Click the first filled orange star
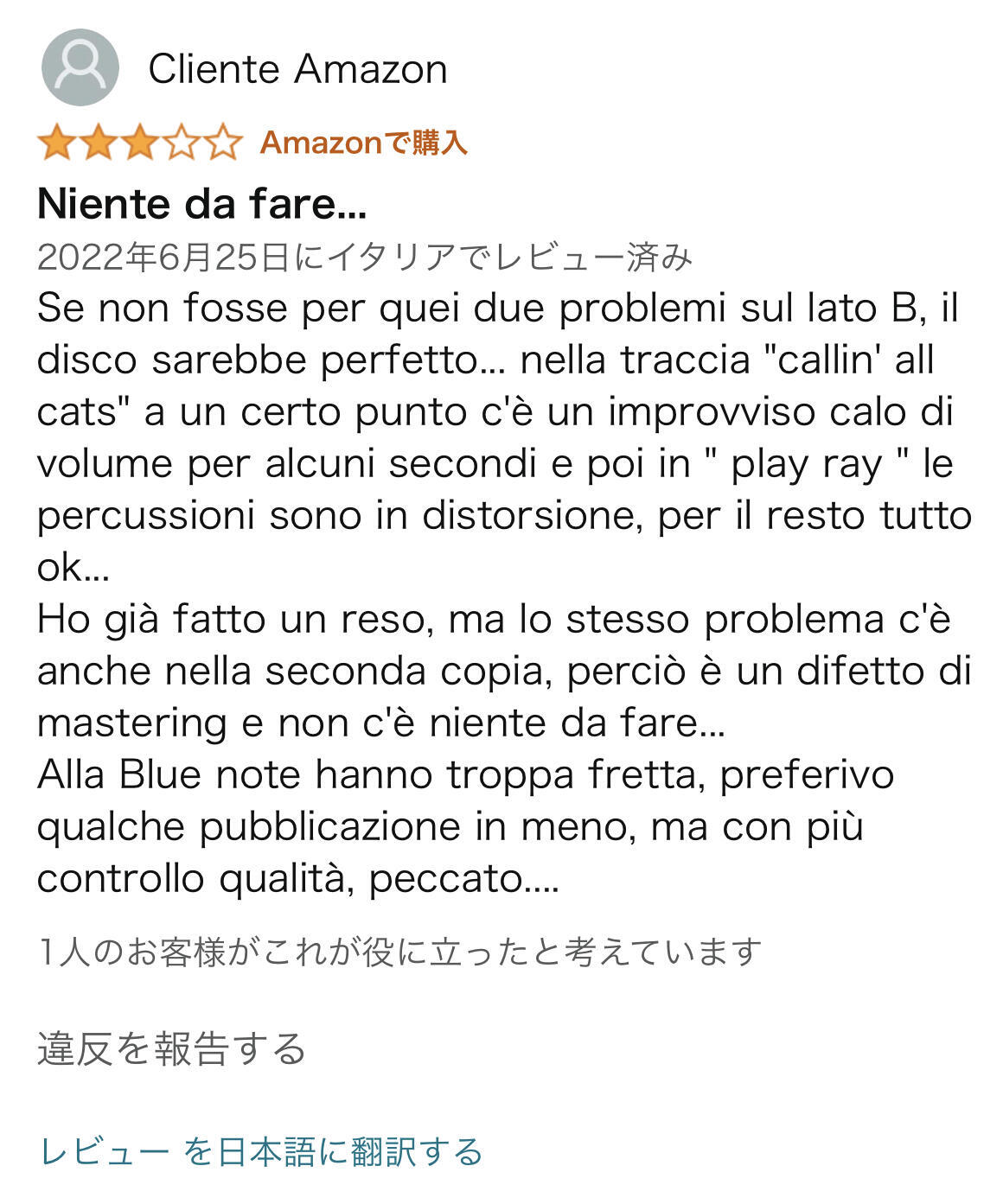 [x=57, y=143]
